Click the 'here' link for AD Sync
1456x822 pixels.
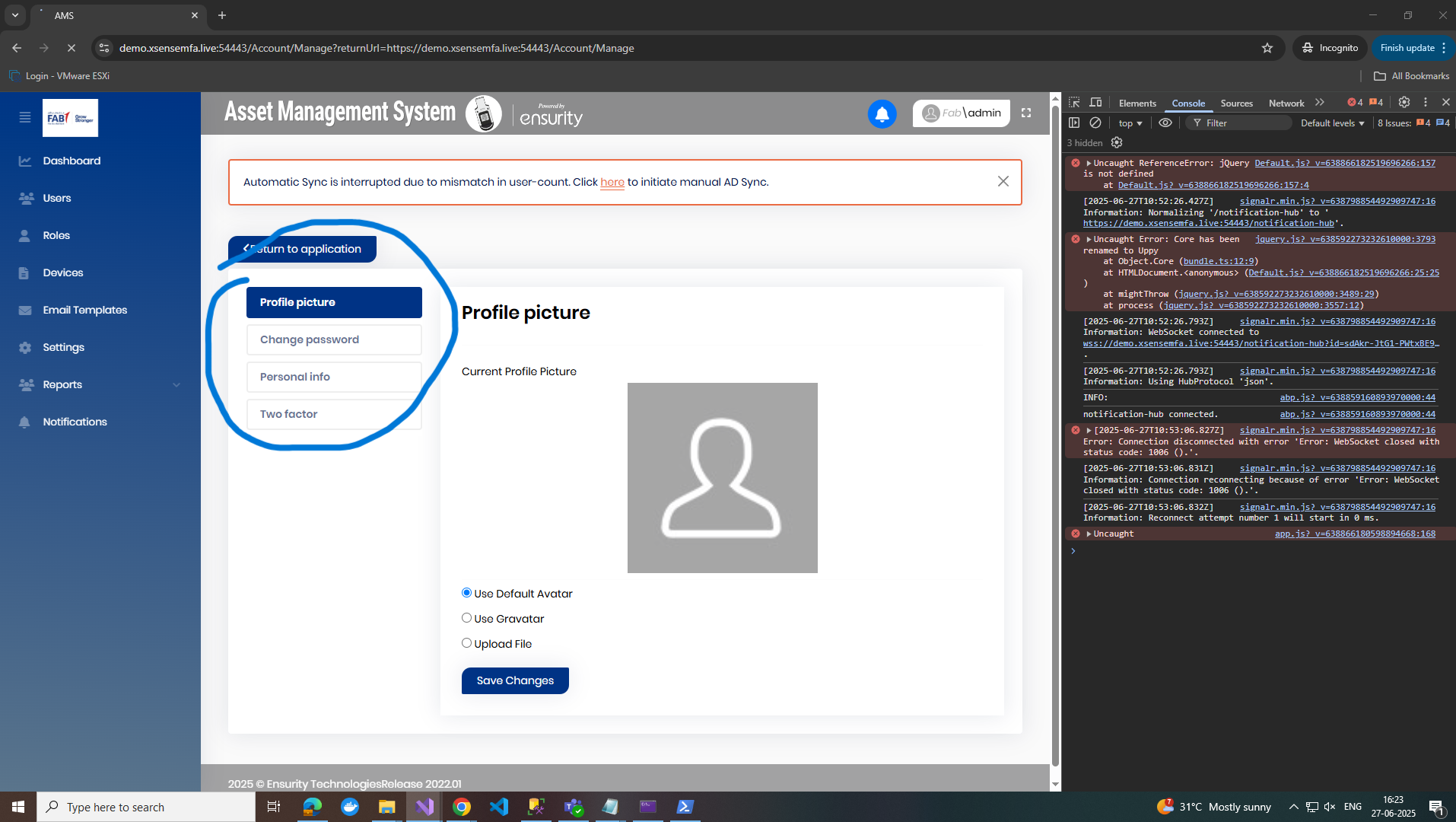pos(612,182)
